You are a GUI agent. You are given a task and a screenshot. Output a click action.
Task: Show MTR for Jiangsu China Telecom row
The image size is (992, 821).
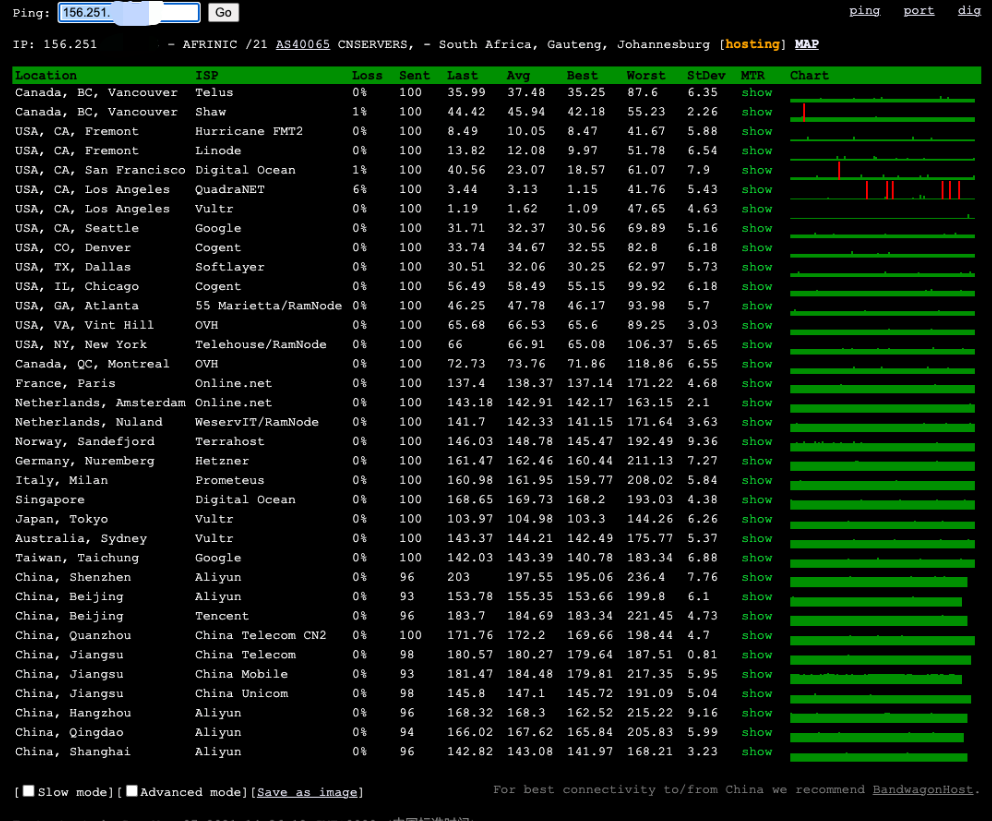click(757, 655)
